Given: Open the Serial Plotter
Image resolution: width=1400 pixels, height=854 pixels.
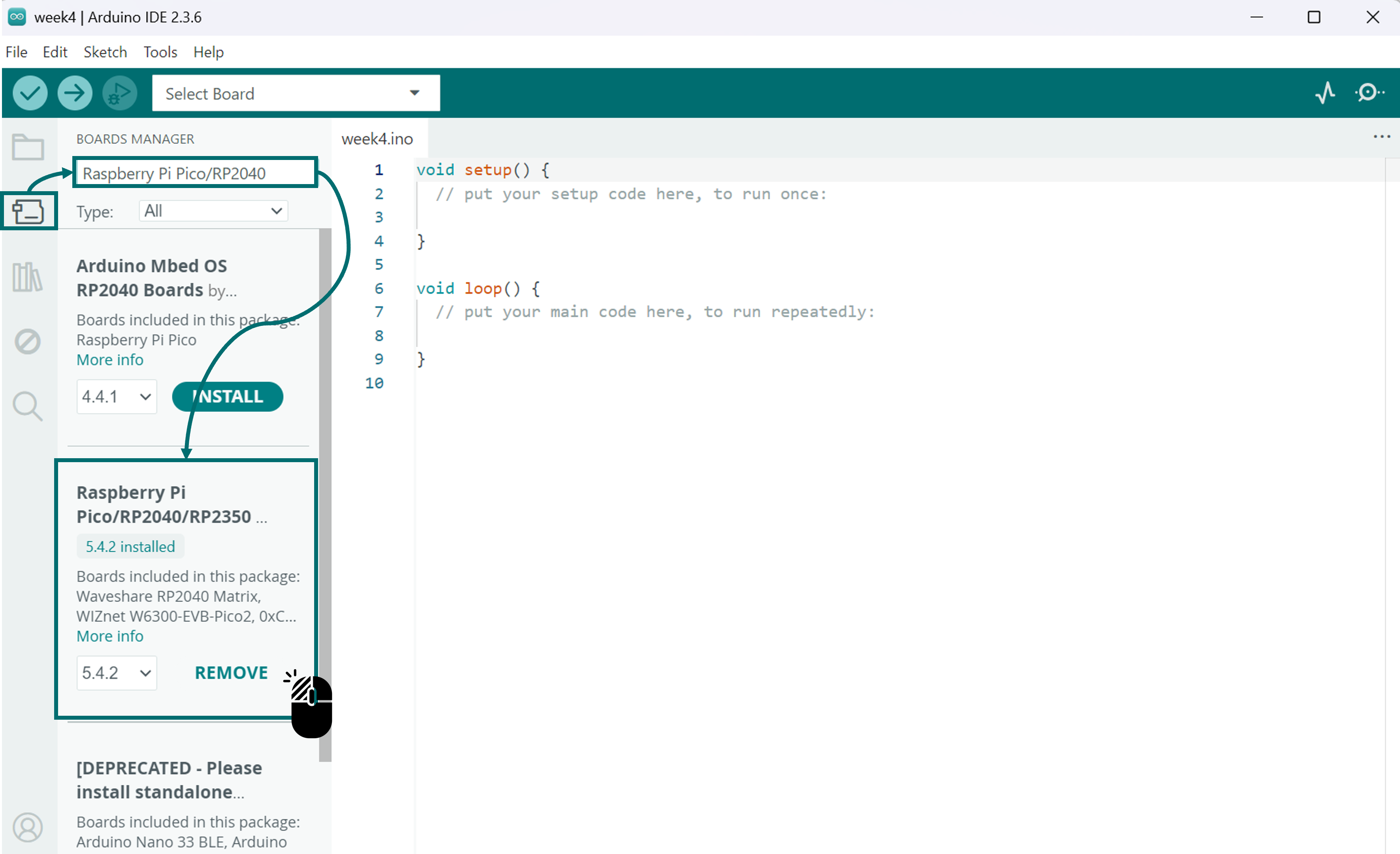Looking at the screenshot, I should (x=1325, y=92).
